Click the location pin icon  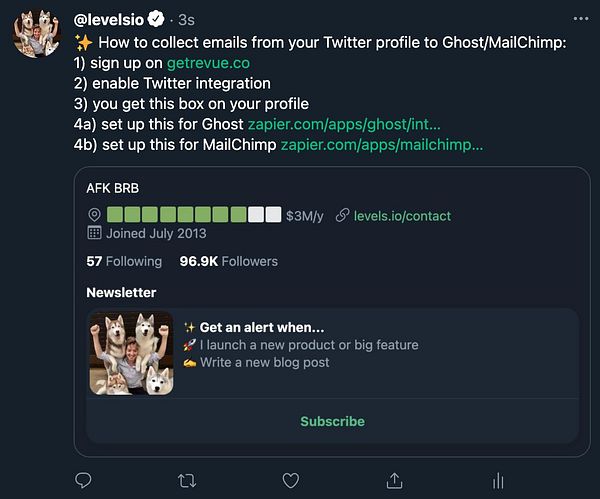[95, 215]
